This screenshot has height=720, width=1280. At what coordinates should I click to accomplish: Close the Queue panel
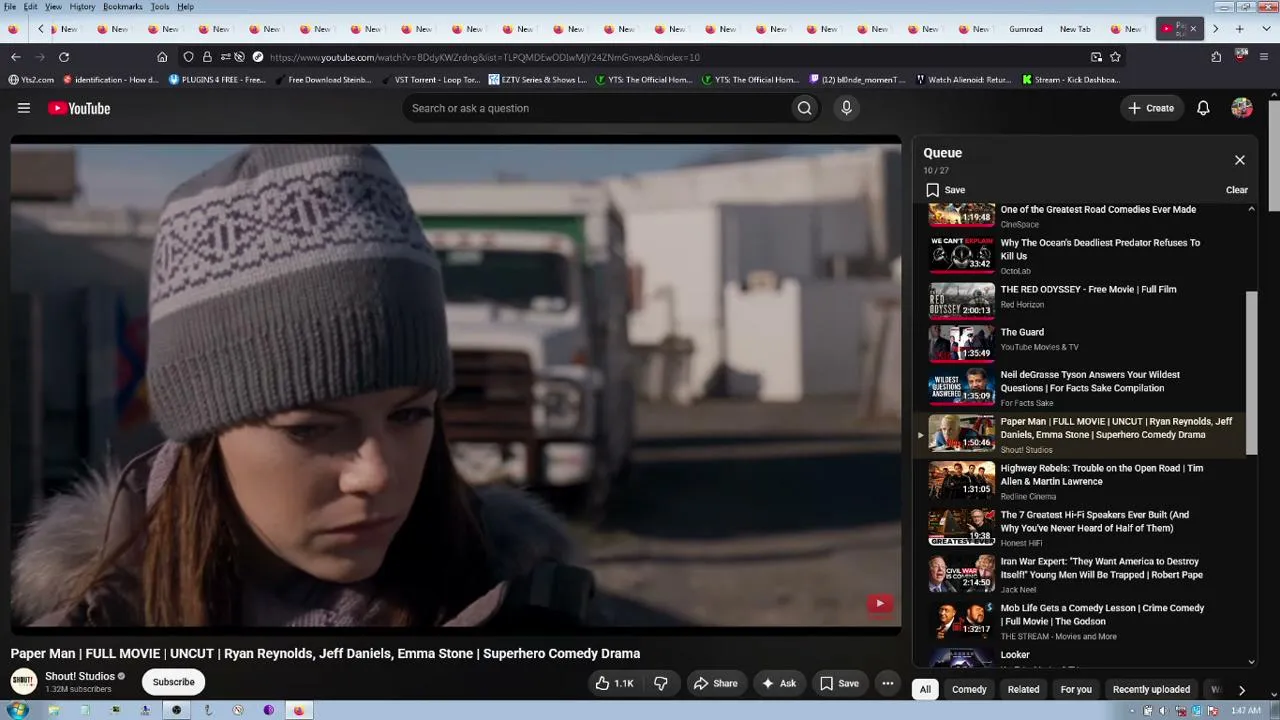click(x=1240, y=160)
